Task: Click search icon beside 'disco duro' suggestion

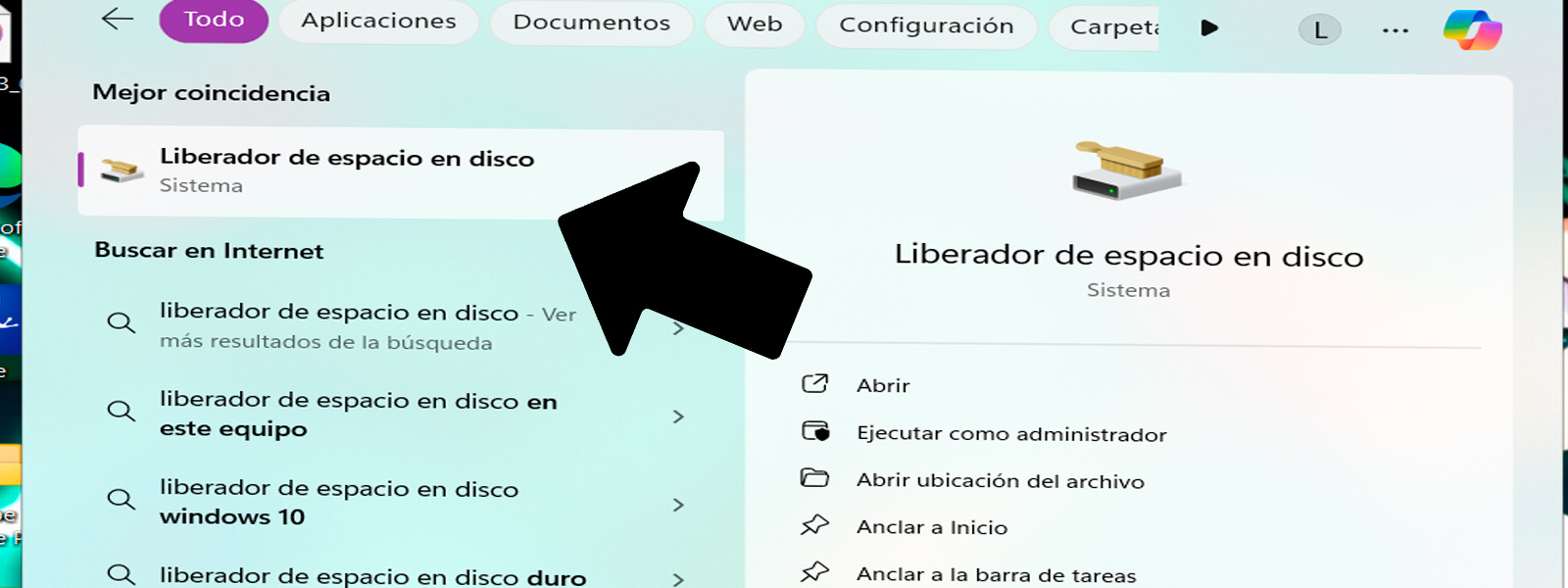Action: coord(122,574)
